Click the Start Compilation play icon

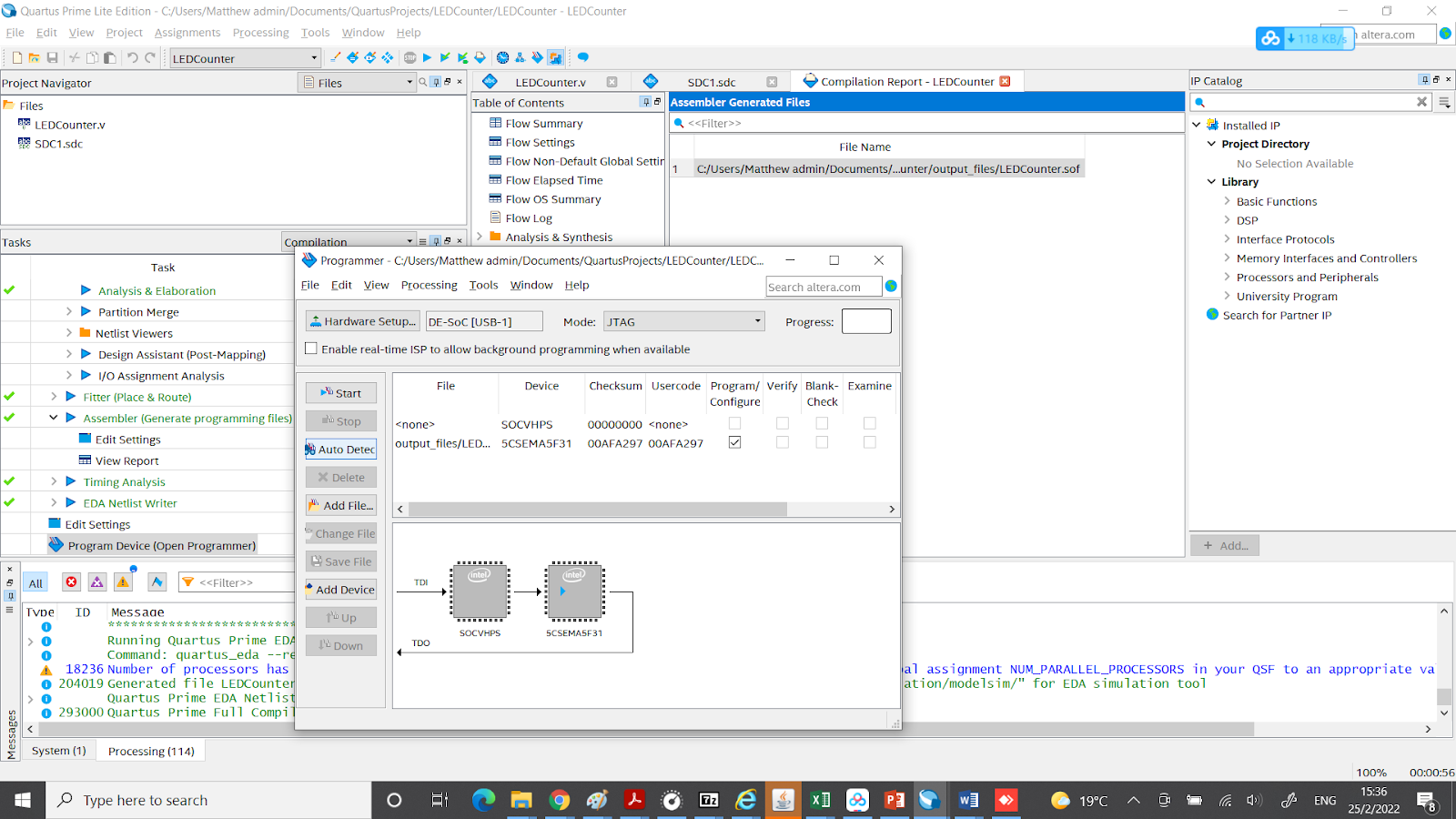(427, 57)
